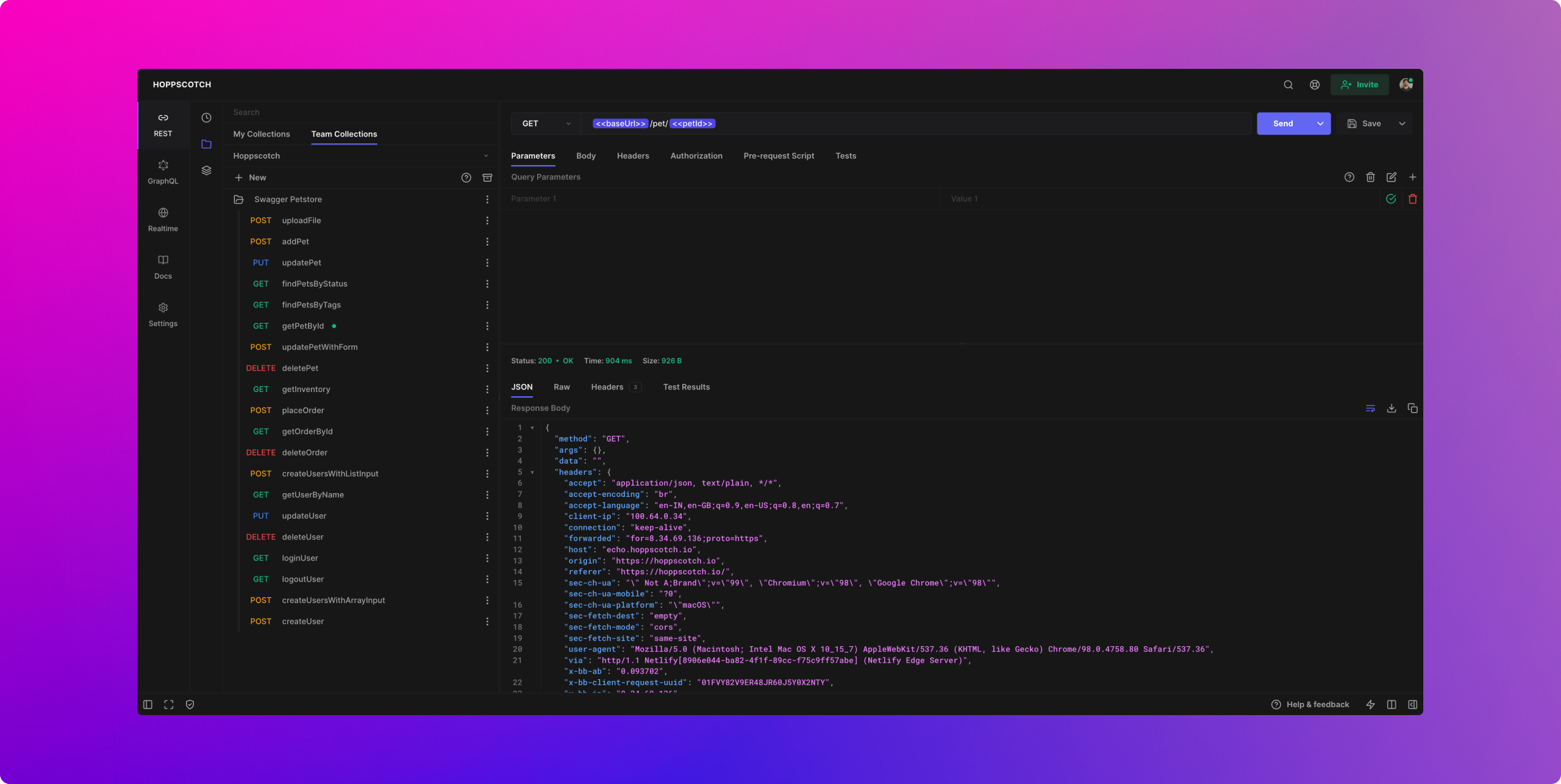Viewport: 1561px width, 784px height.
Task: Download the response body file
Action: [1391, 408]
